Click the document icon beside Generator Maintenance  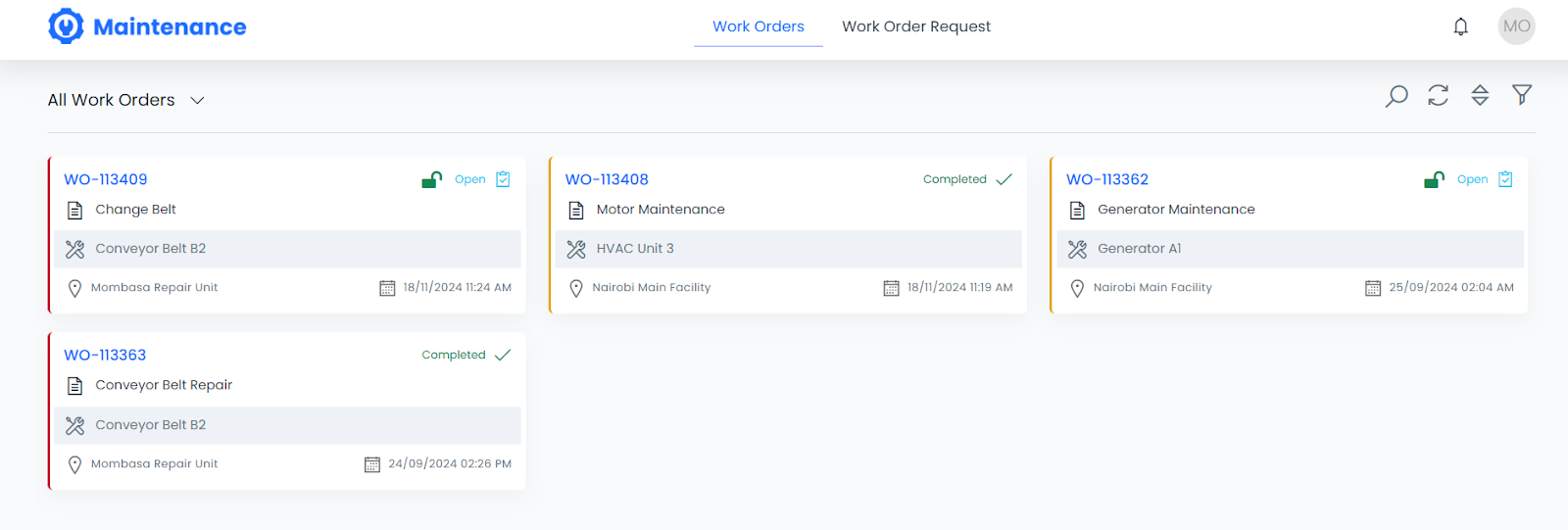click(x=1077, y=210)
